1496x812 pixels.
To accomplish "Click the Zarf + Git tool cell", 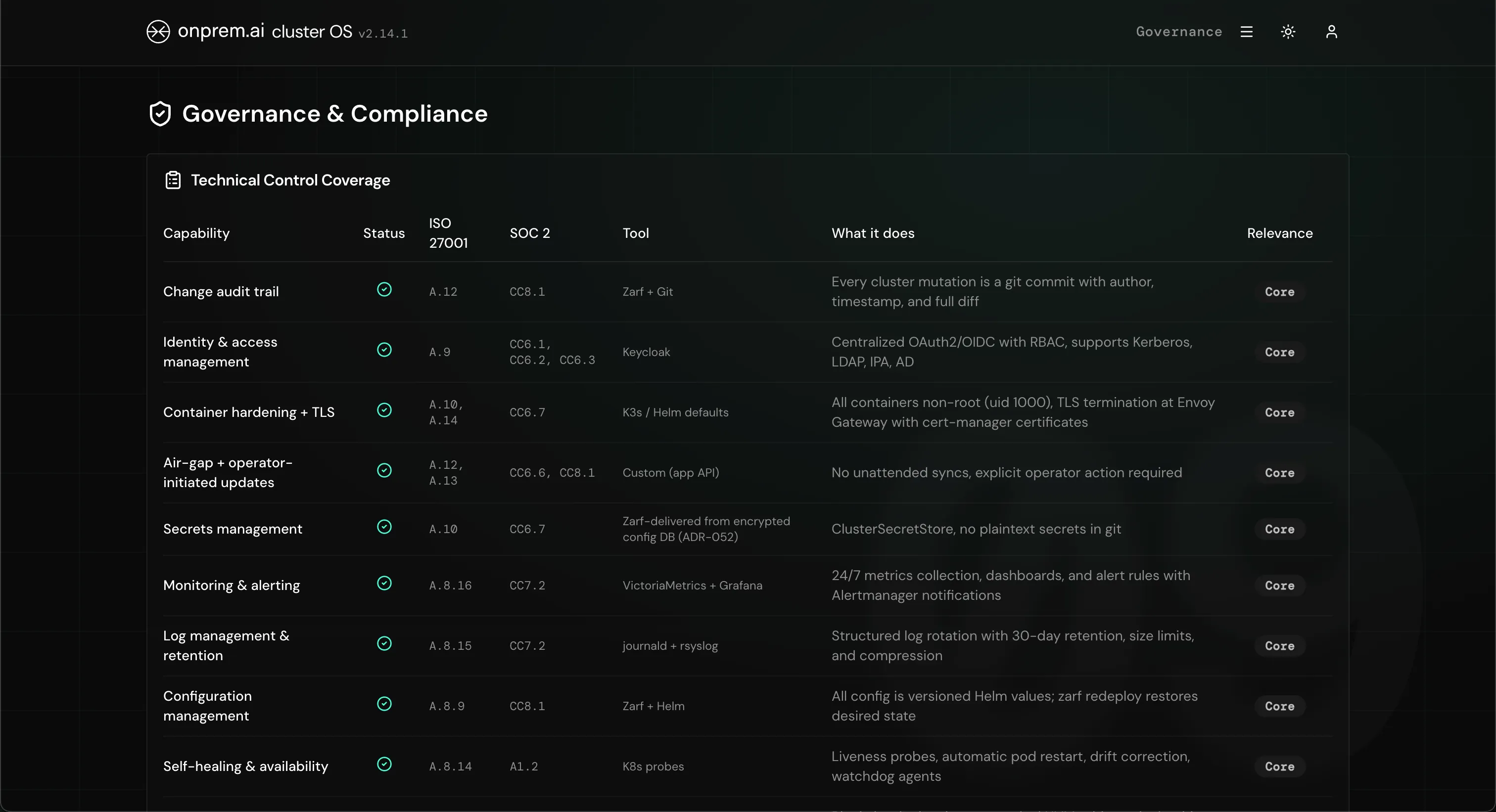I will pos(648,292).
